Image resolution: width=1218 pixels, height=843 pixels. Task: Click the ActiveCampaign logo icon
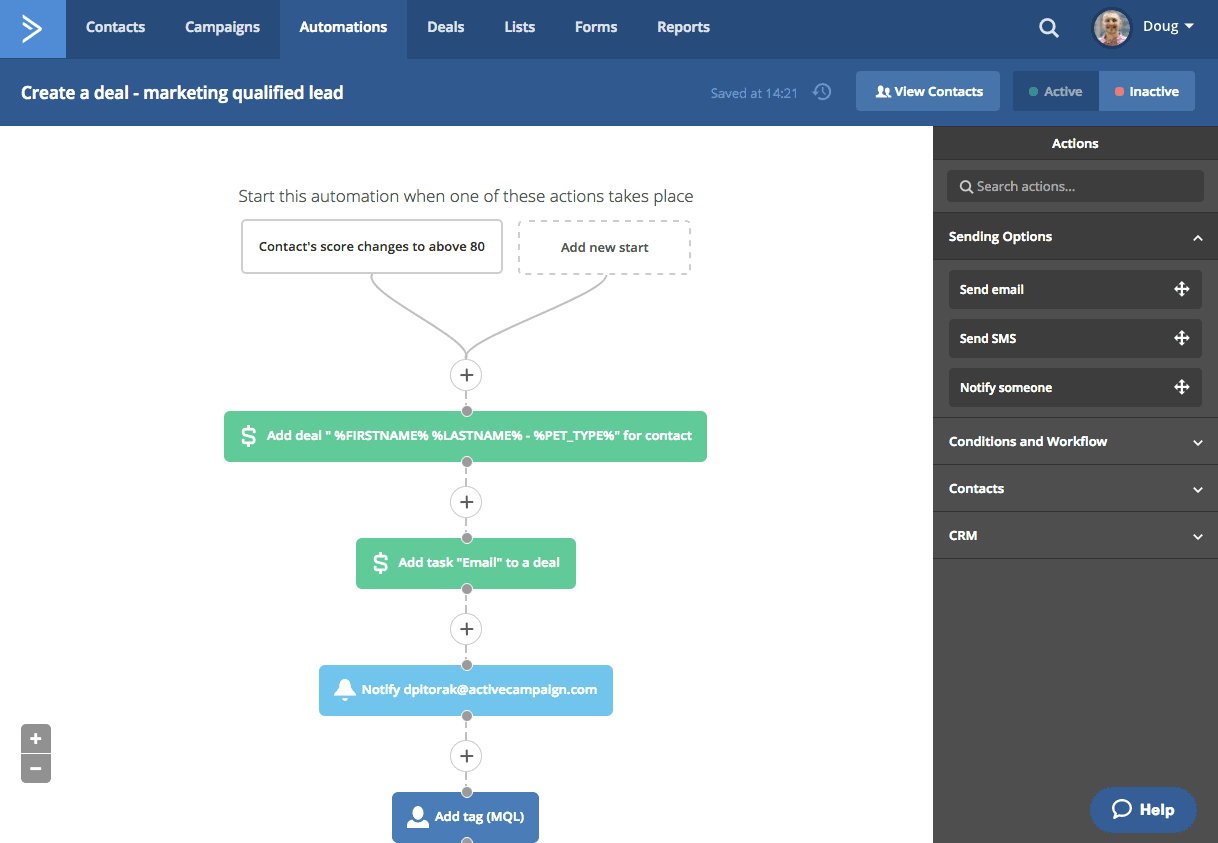(x=32, y=28)
